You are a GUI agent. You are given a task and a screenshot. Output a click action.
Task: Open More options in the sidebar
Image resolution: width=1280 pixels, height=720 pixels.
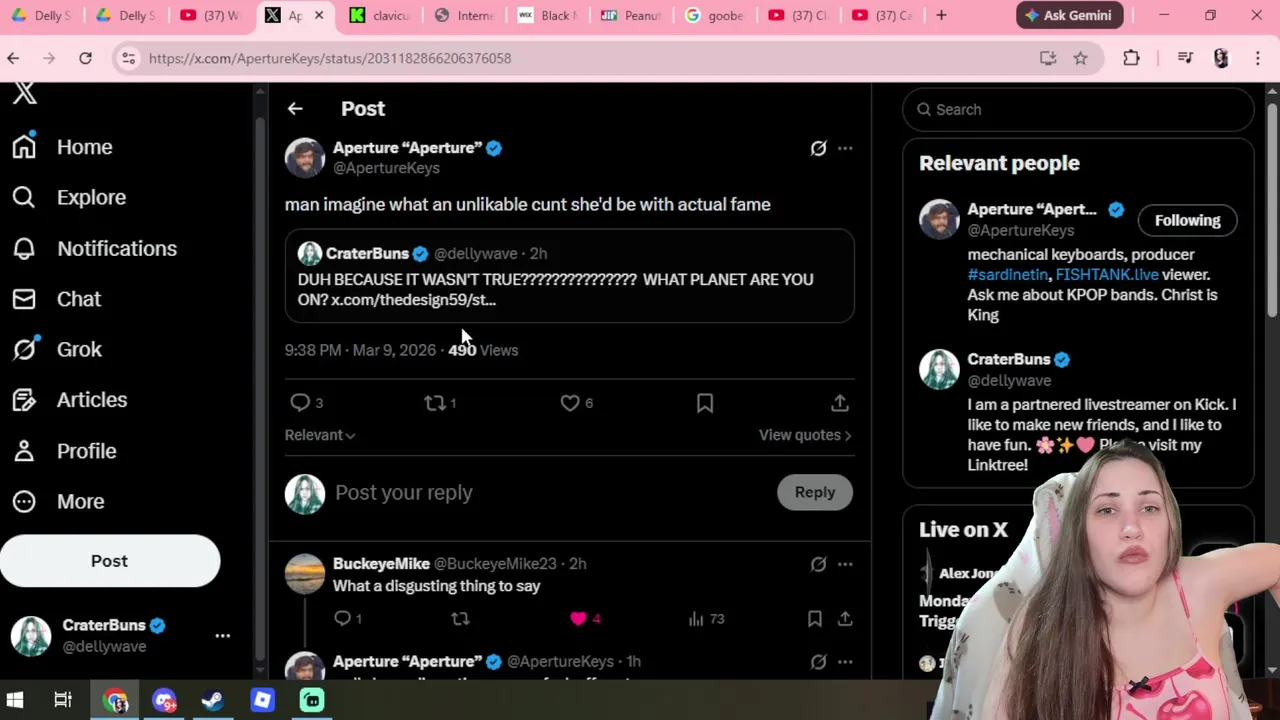pyautogui.click(x=58, y=501)
